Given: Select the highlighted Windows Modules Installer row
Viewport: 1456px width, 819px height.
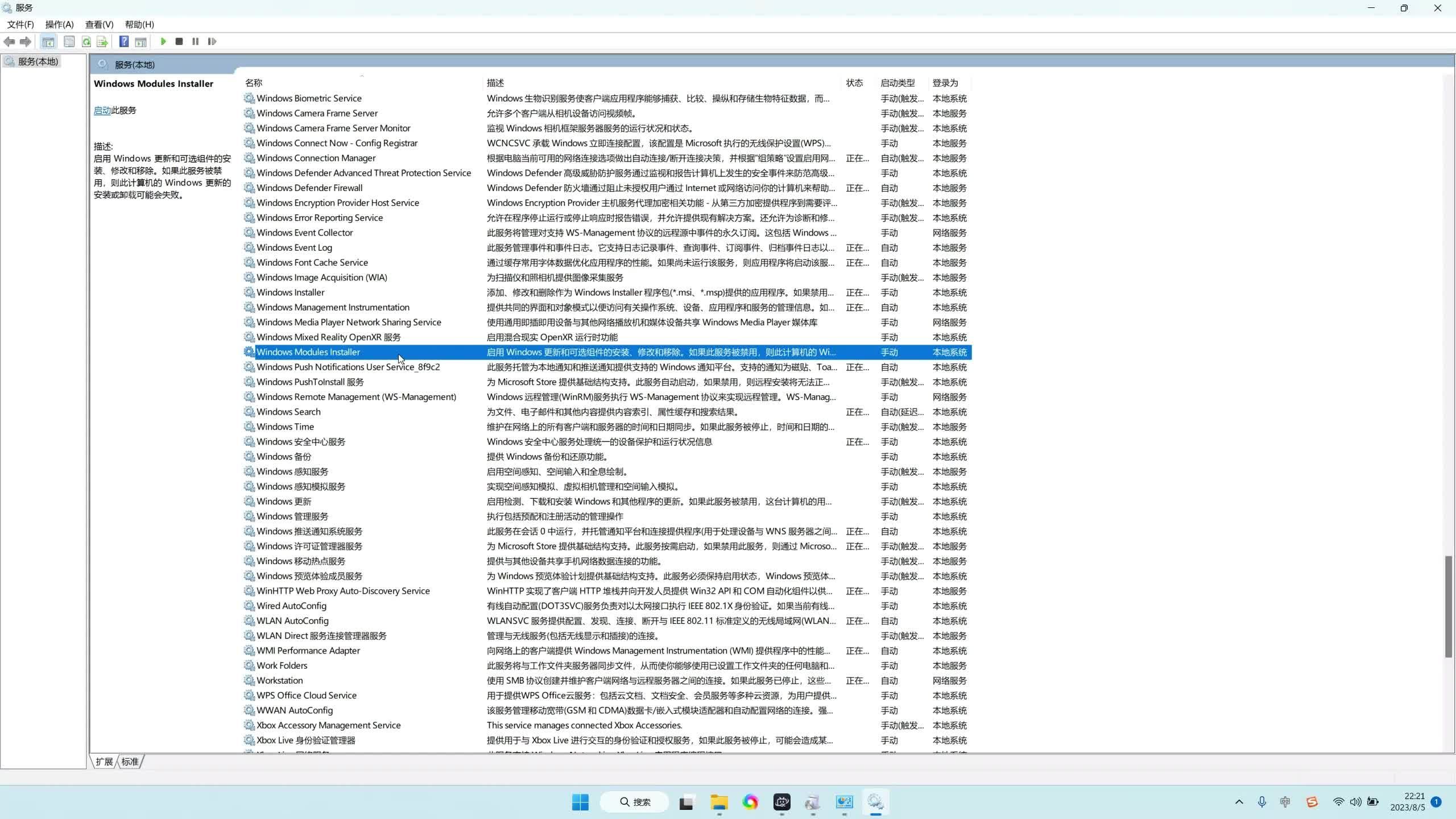Looking at the screenshot, I should [x=607, y=352].
